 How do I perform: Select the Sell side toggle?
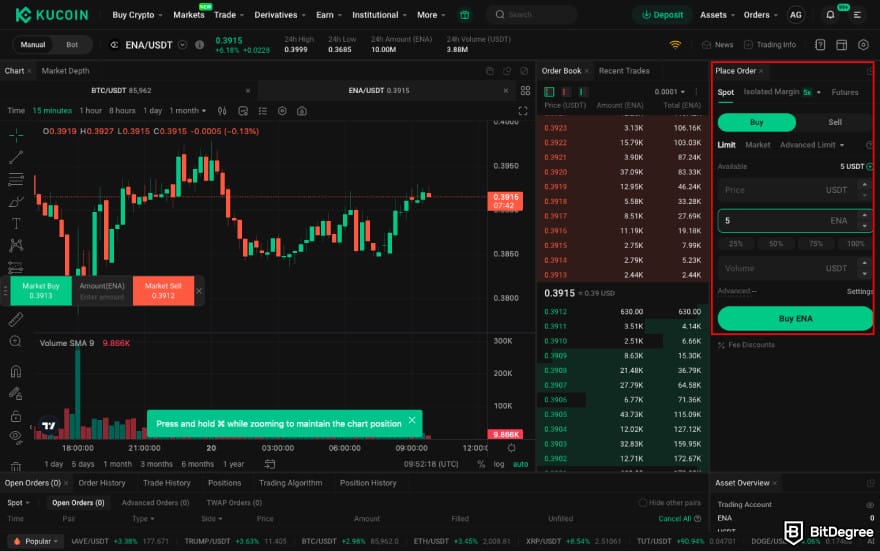coord(835,122)
